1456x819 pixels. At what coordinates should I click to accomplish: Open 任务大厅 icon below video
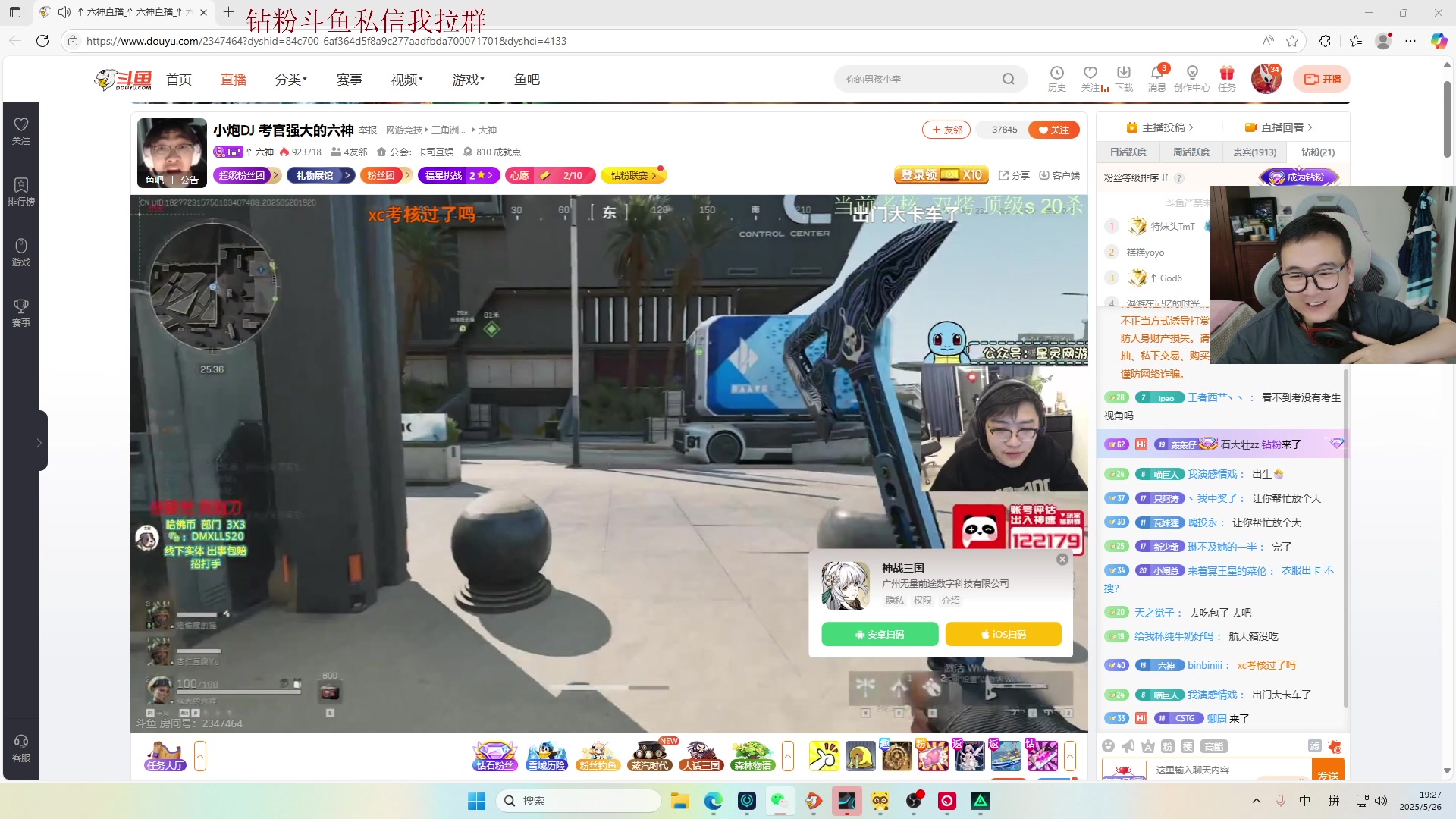click(x=165, y=756)
